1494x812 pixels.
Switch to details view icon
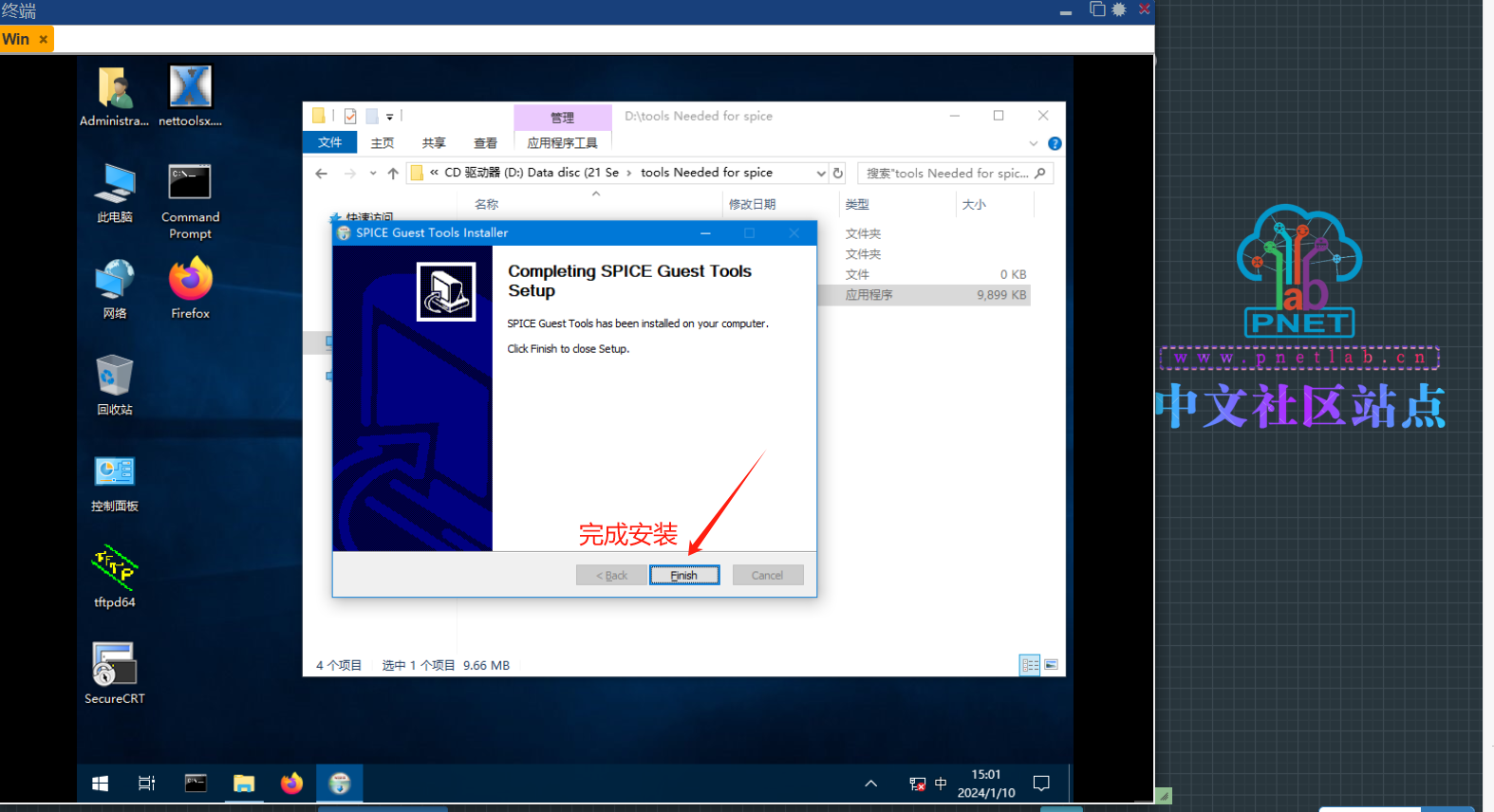1030,665
